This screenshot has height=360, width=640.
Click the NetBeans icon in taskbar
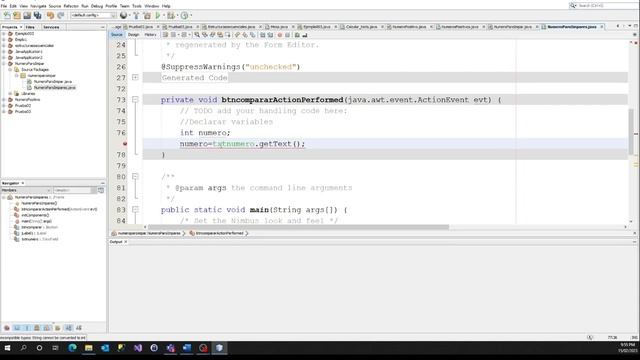point(219,348)
